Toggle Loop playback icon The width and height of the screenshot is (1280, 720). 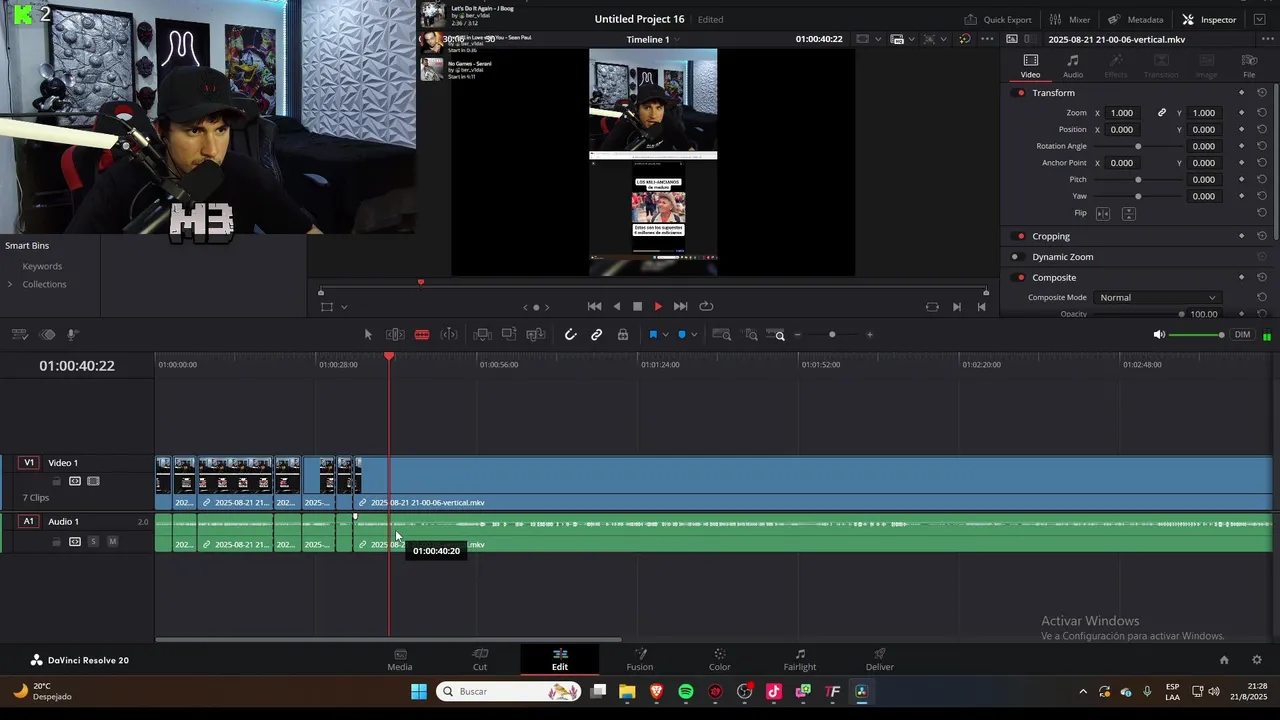point(706,307)
